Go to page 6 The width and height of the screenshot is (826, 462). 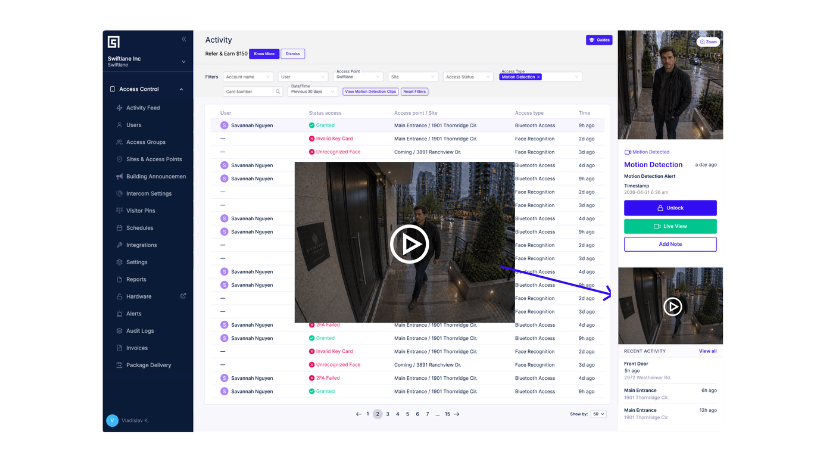417,414
